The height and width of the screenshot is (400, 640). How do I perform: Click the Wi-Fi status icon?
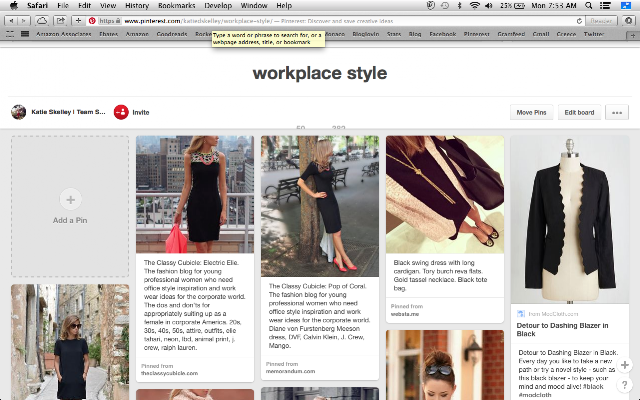tap(474, 5)
